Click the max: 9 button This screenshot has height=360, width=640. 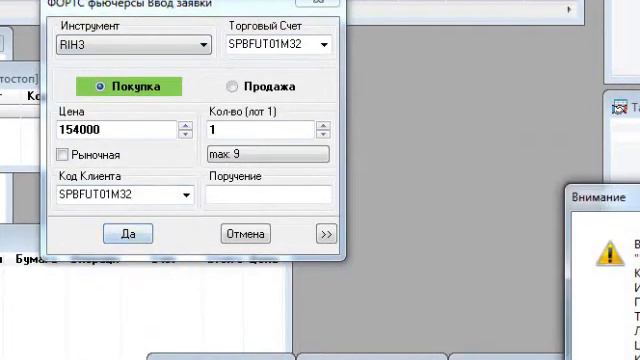[268, 154]
